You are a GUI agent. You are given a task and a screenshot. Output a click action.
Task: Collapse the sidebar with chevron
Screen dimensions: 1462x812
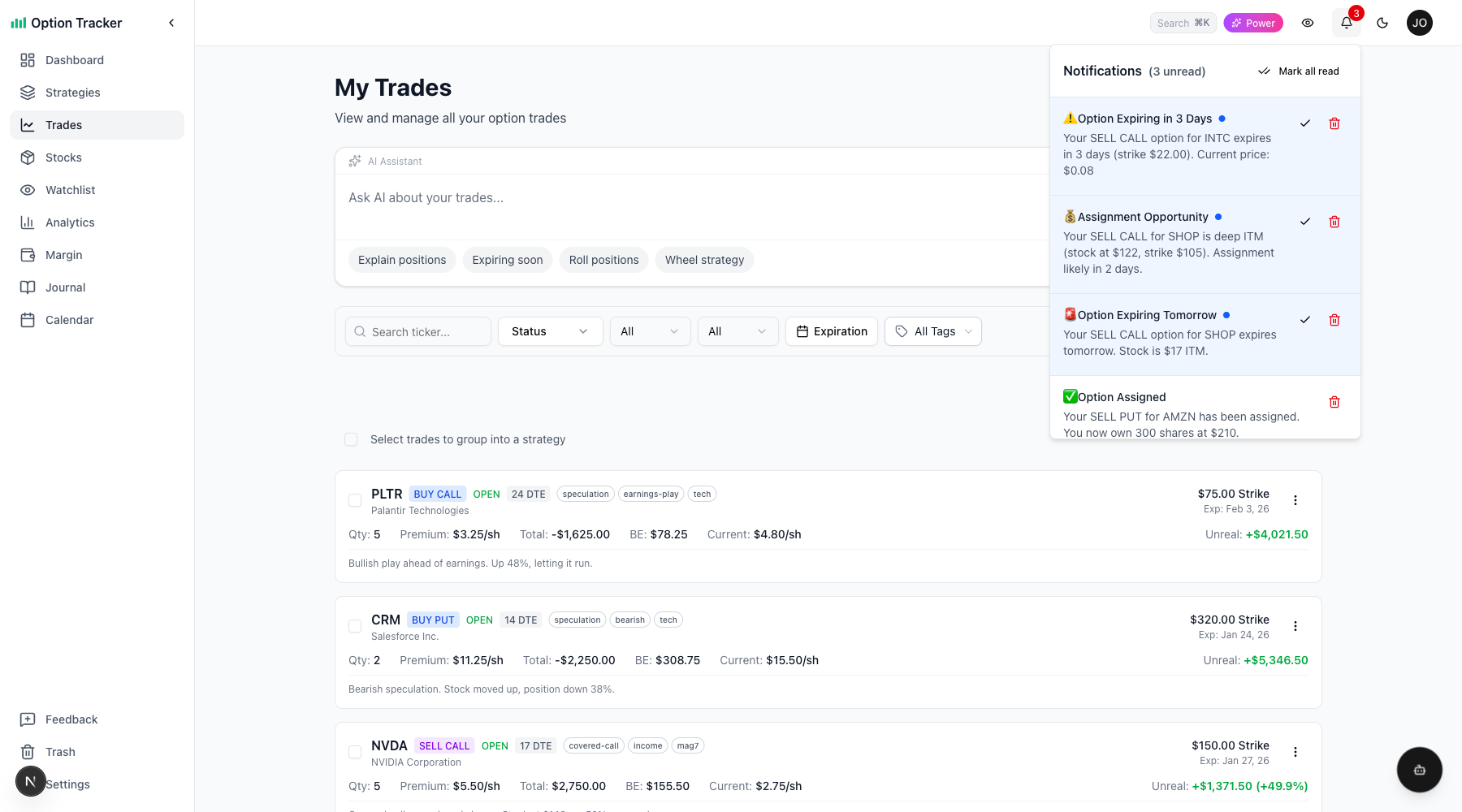[171, 23]
